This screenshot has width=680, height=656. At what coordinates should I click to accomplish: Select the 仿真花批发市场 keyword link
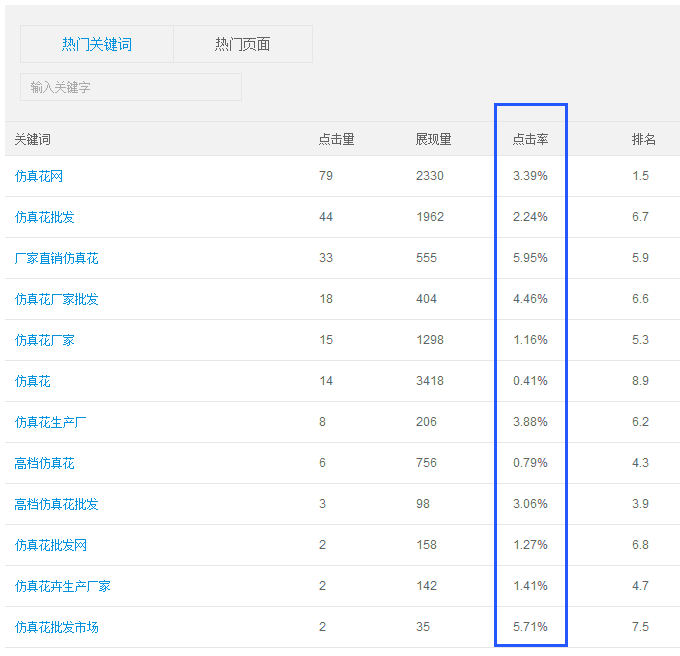tap(57, 627)
